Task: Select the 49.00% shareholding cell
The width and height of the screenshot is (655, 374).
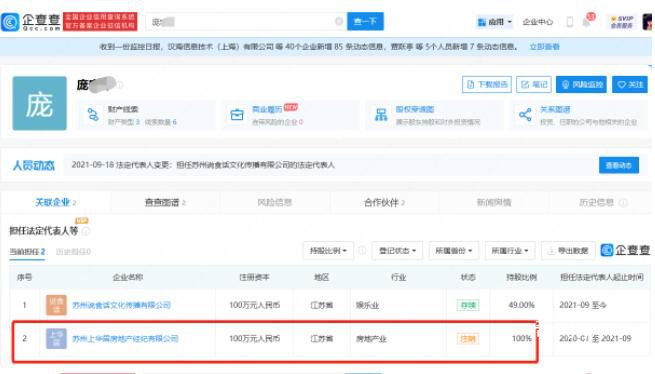Action: pyautogui.click(x=521, y=305)
